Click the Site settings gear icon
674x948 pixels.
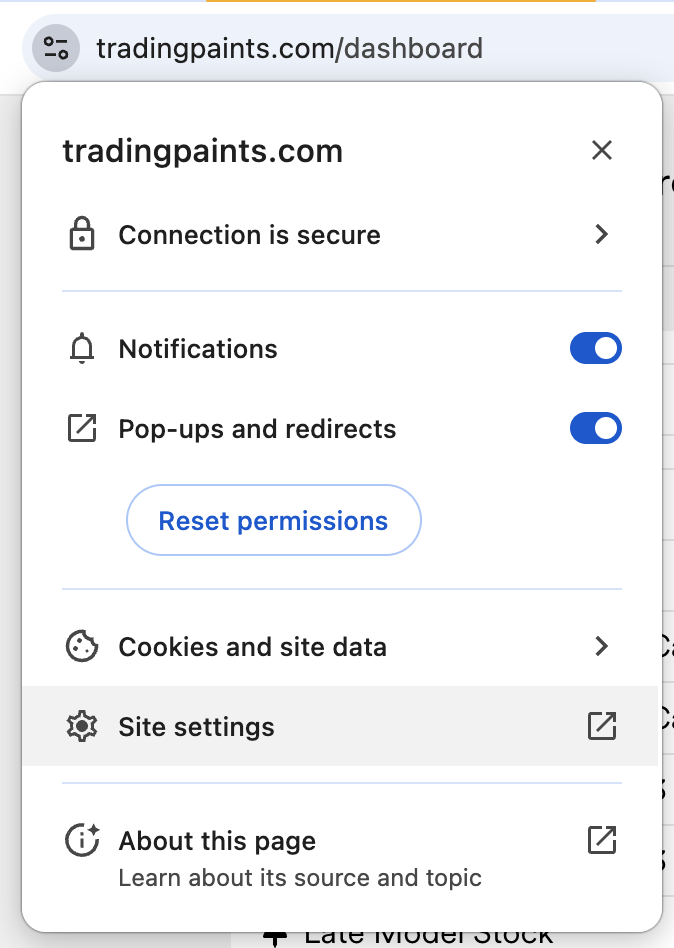pyautogui.click(x=81, y=727)
